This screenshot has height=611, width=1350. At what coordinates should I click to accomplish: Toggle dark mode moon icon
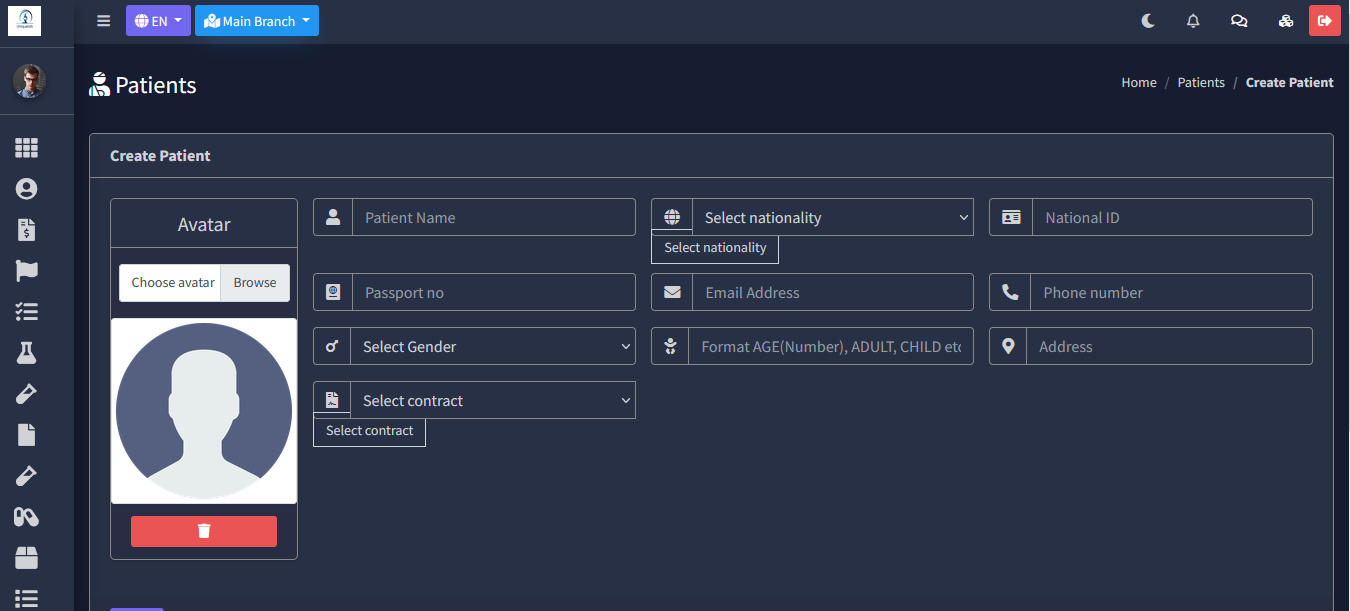click(x=1148, y=21)
